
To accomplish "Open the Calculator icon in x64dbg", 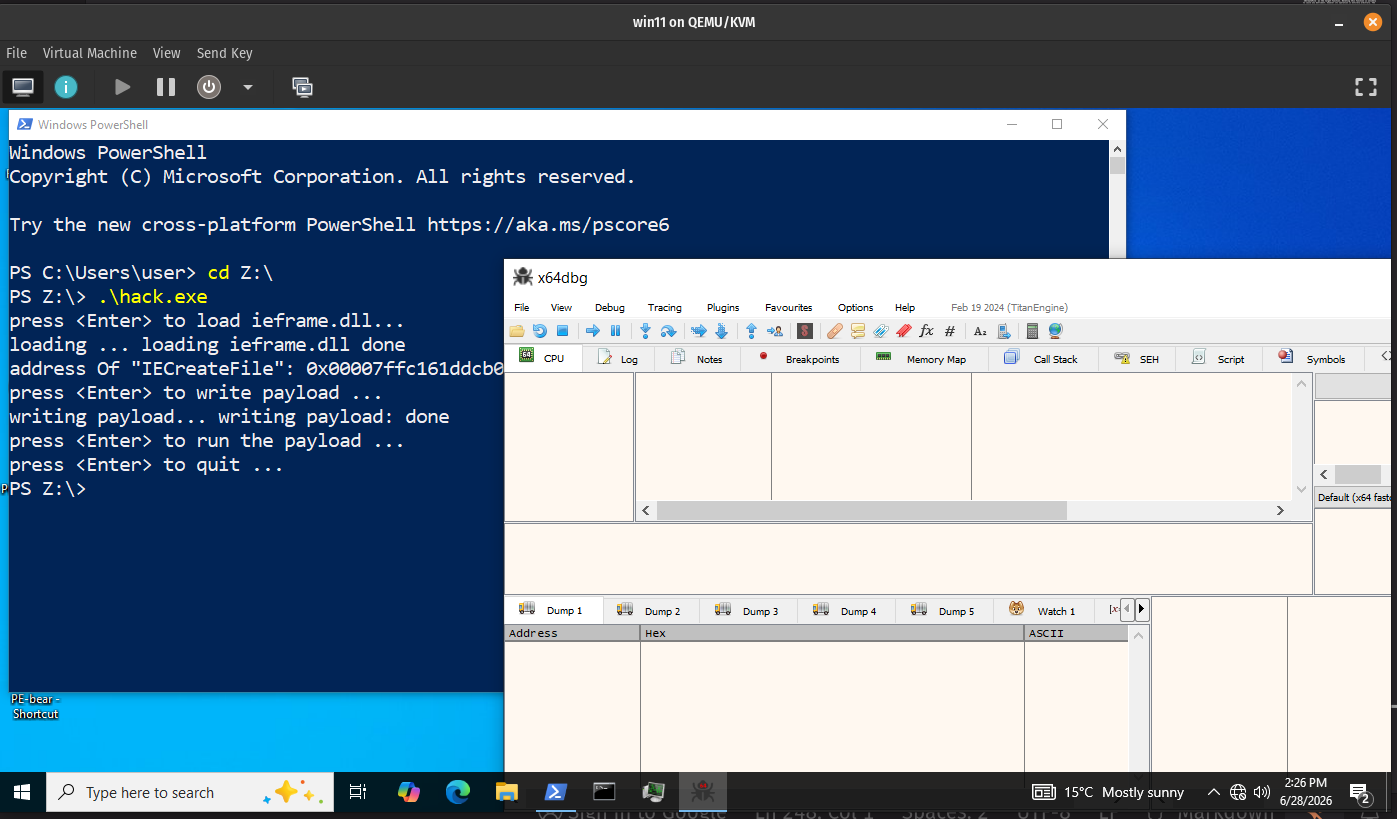I will point(1032,331).
